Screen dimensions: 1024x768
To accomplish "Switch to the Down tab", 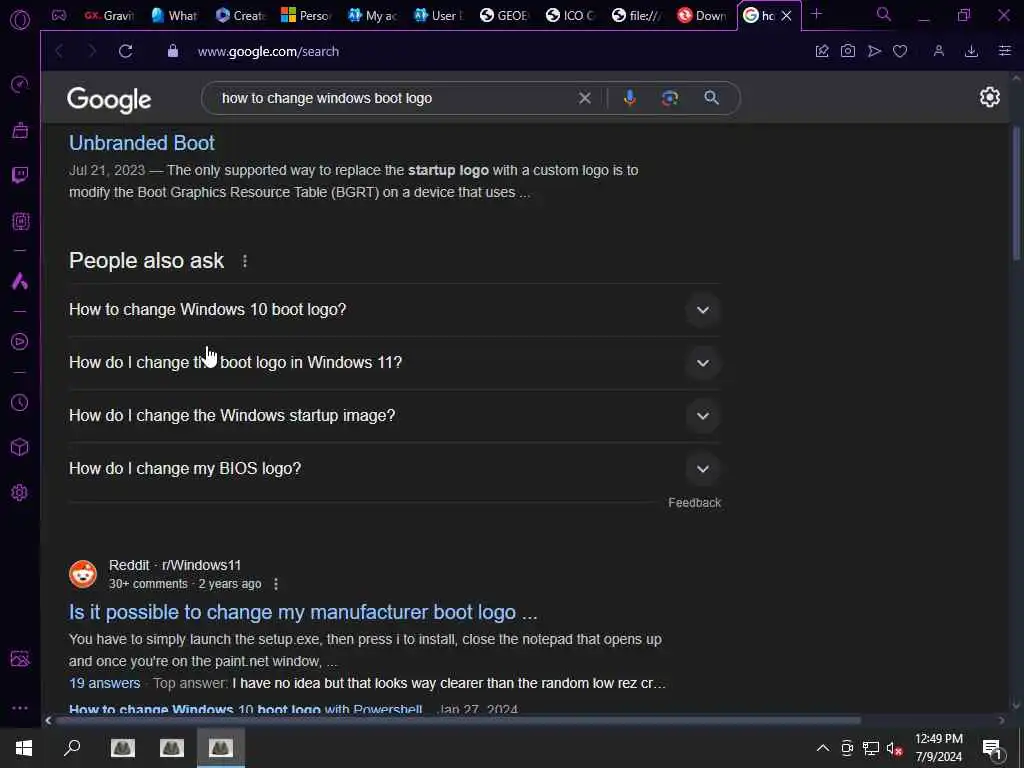I will pyautogui.click(x=701, y=16).
